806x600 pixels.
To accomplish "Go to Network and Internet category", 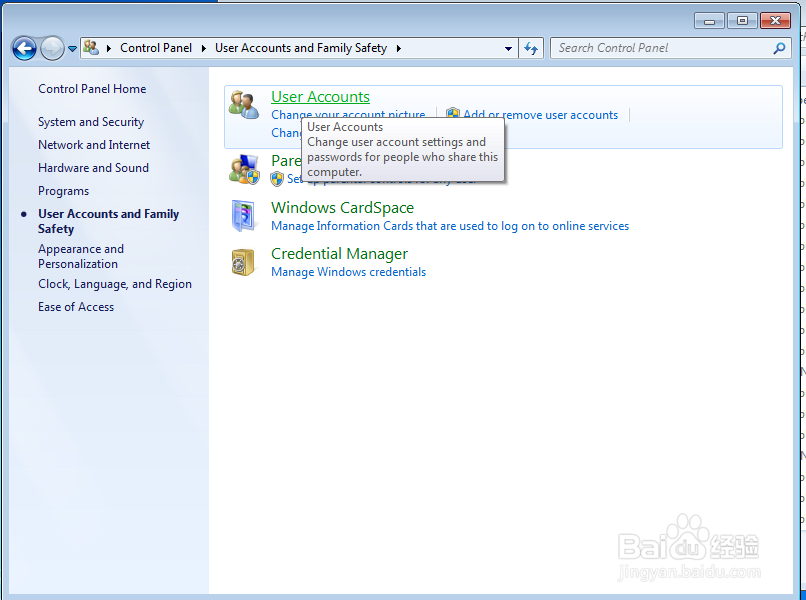I will (94, 145).
